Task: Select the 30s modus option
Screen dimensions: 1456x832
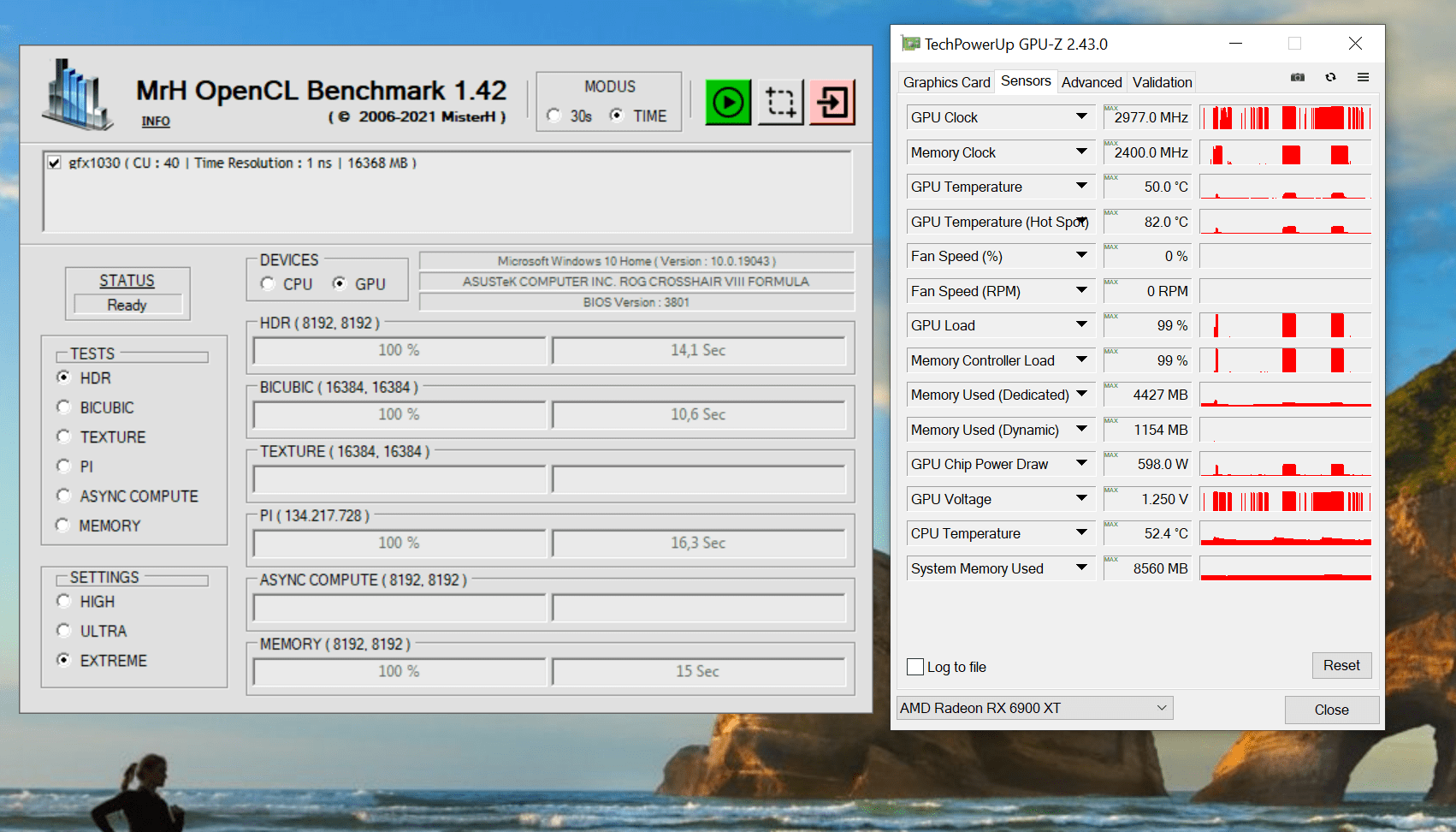Action: point(554,116)
